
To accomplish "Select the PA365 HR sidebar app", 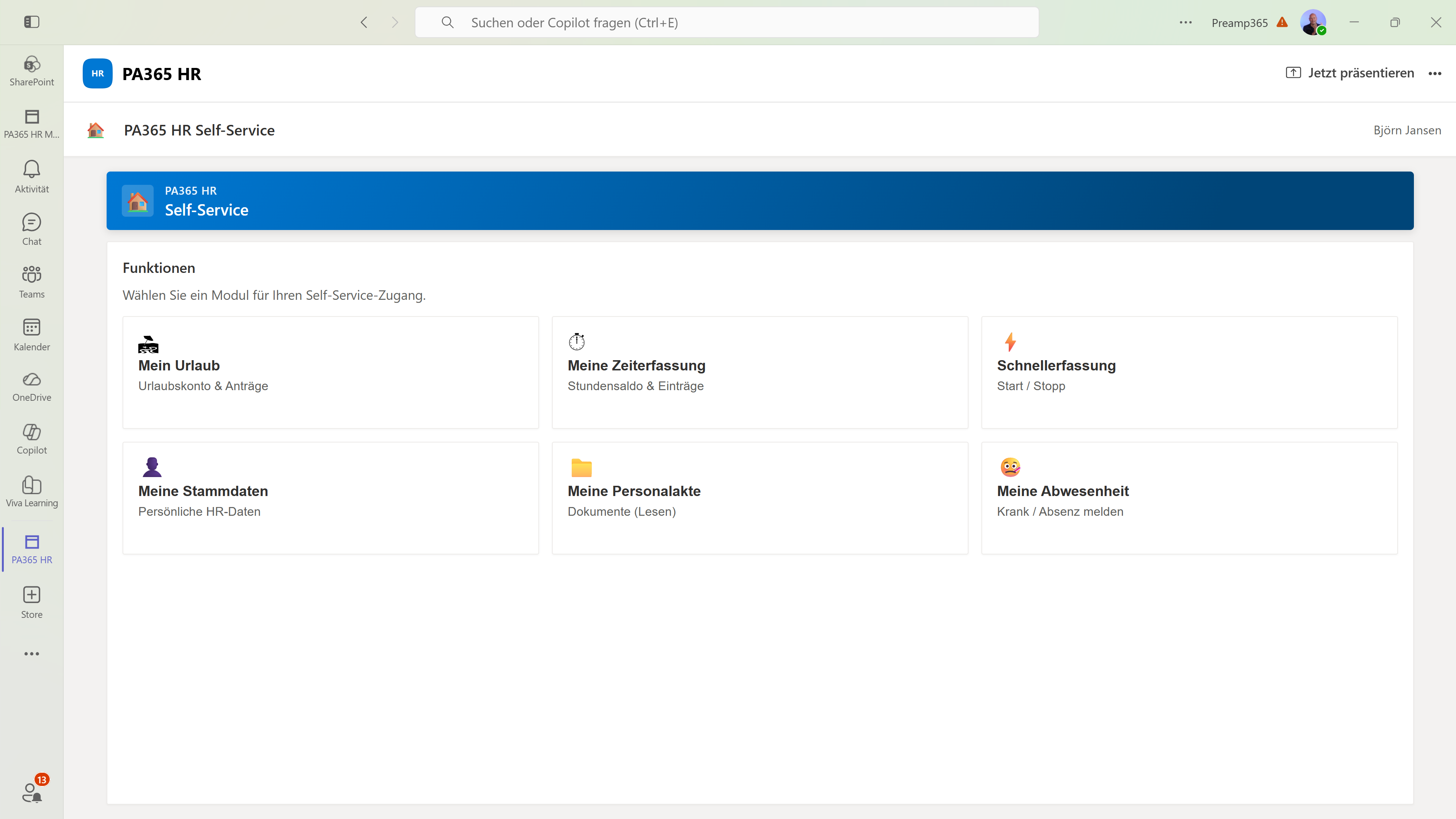I will tap(31, 549).
